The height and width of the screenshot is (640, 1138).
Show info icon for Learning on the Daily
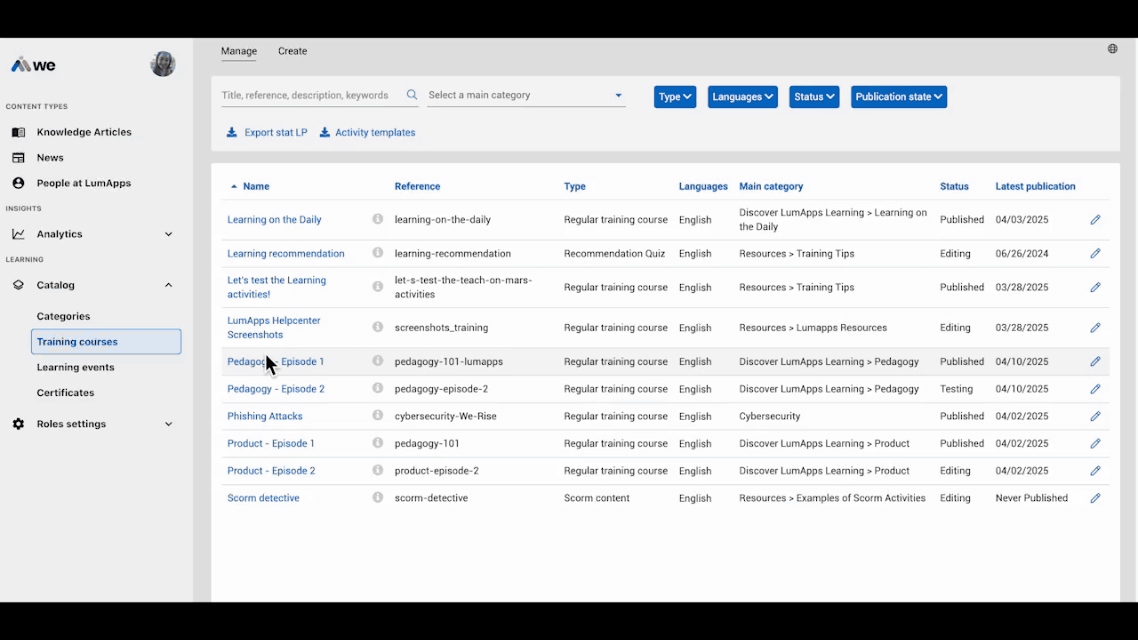[377, 218]
